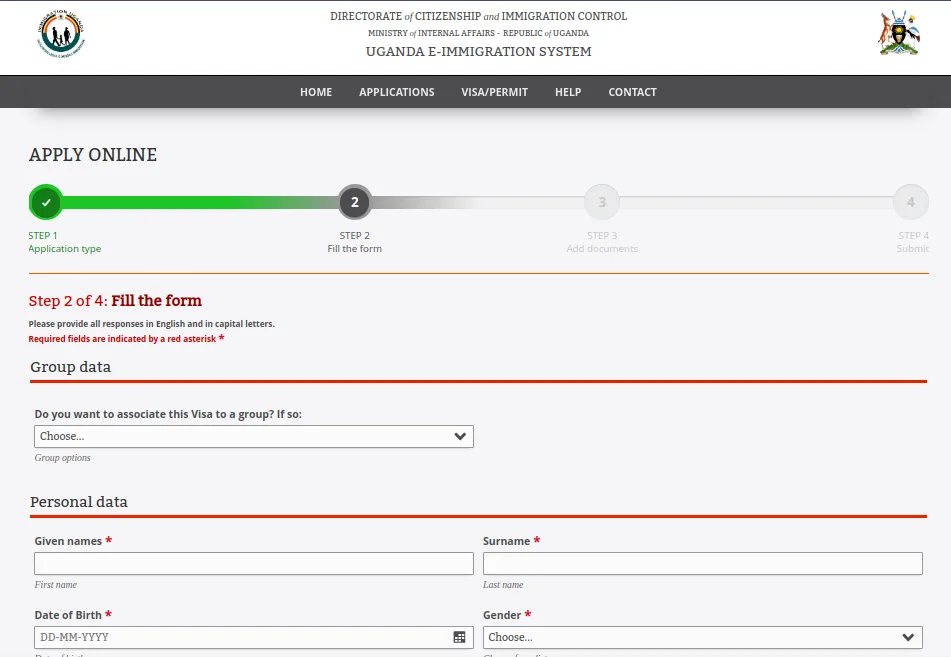This screenshot has width=951, height=657.
Task: Open the group association dropdown
Action: pyautogui.click(x=254, y=436)
